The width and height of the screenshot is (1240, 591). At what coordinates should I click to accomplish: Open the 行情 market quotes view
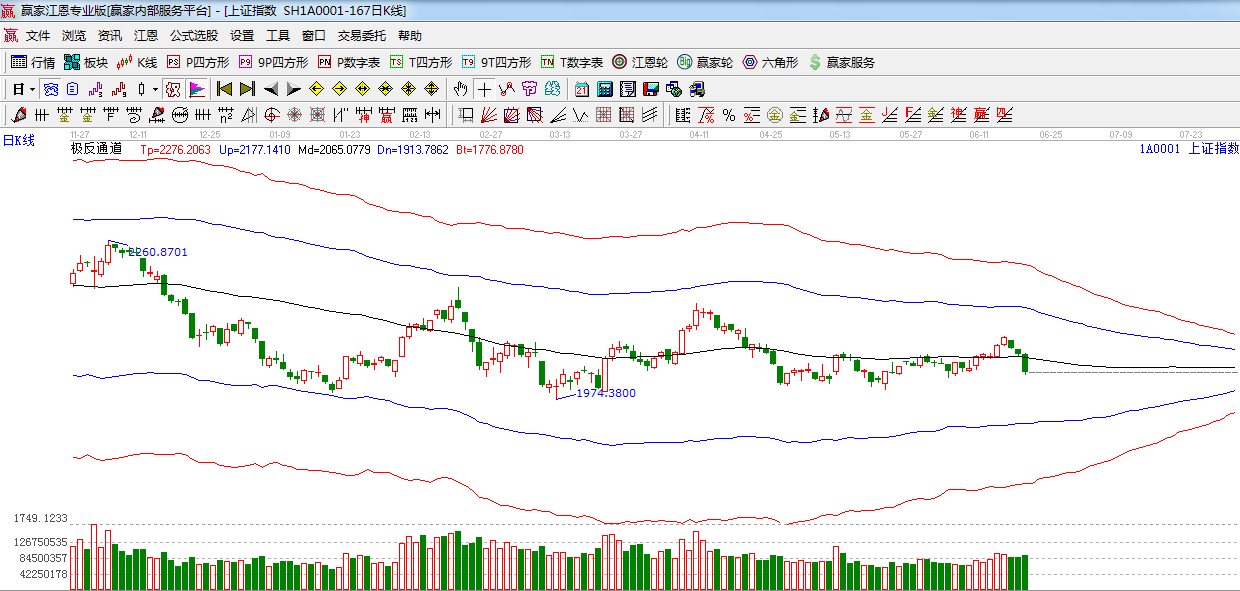point(33,62)
